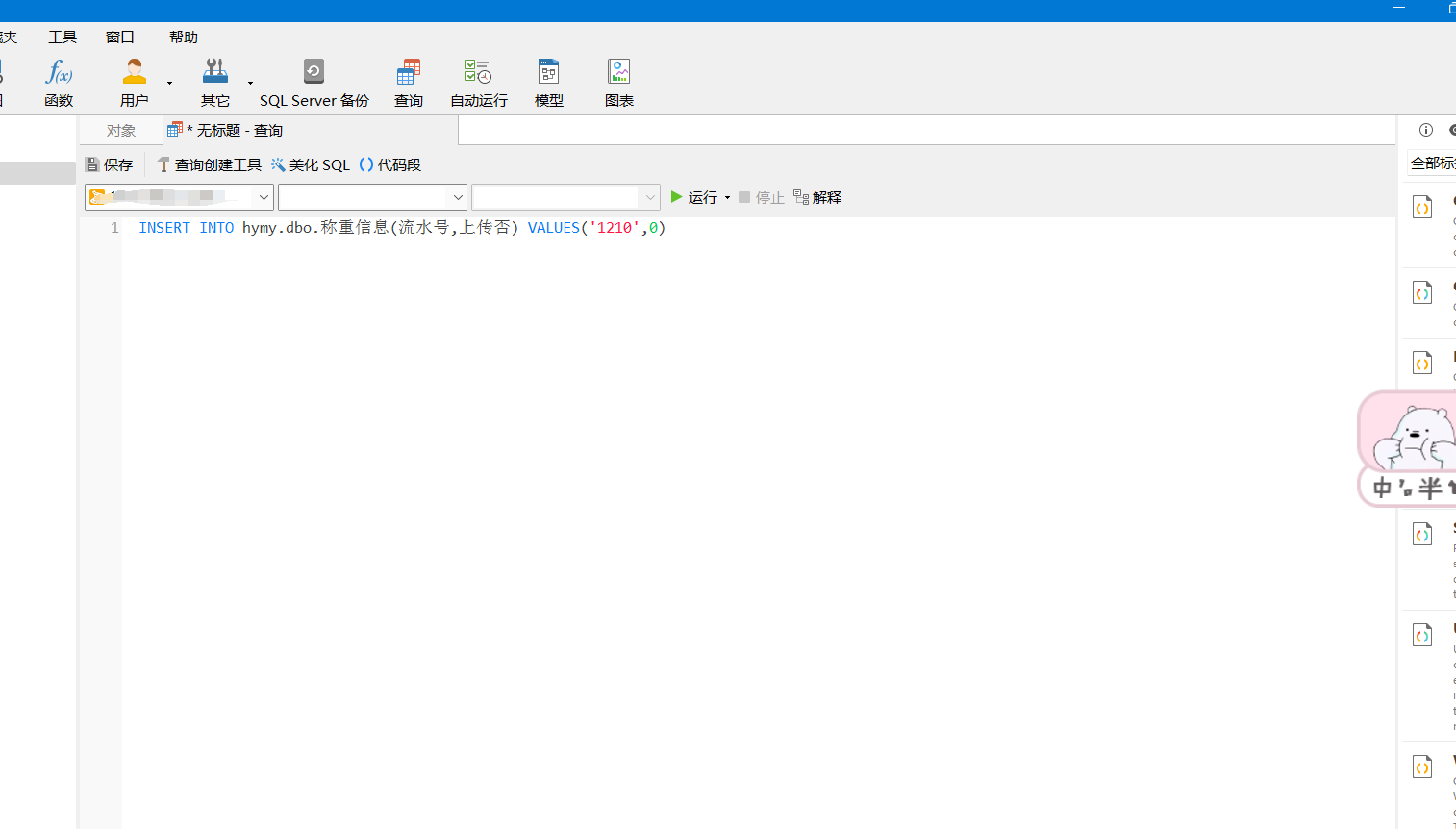The width and height of the screenshot is (1456, 829).
Task: Click line 1 of the SQL editor
Action: 385,228
